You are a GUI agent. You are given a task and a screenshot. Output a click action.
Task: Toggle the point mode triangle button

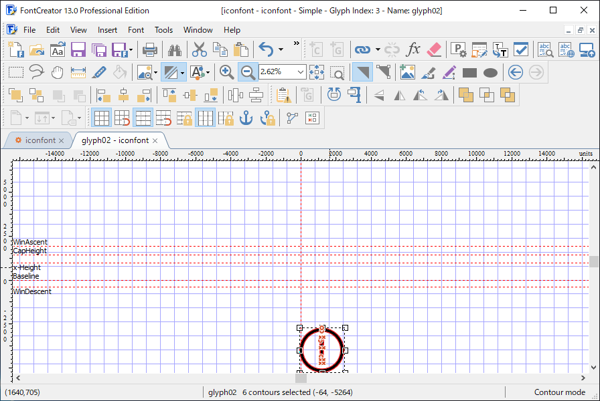tap(383, 72)
